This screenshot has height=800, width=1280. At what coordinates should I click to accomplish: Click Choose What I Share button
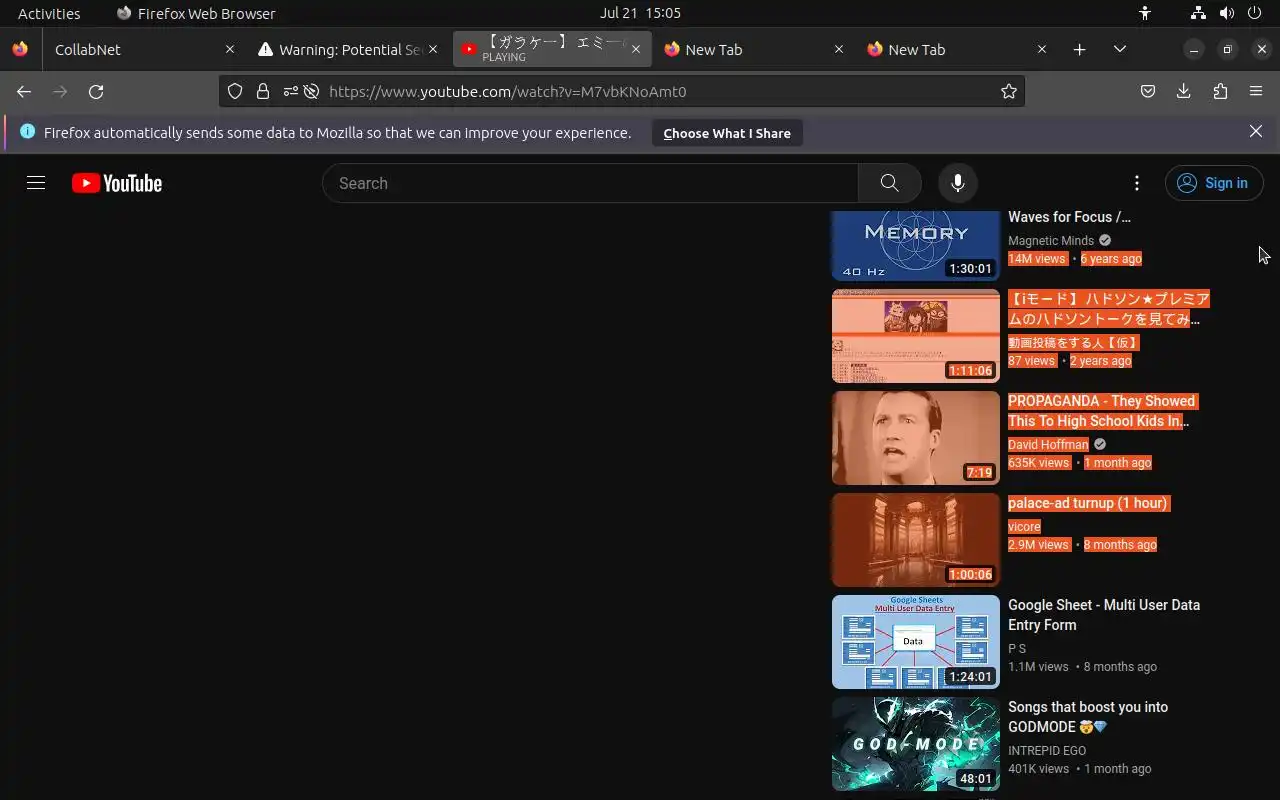pyautogui.click(x=727, y=133)
